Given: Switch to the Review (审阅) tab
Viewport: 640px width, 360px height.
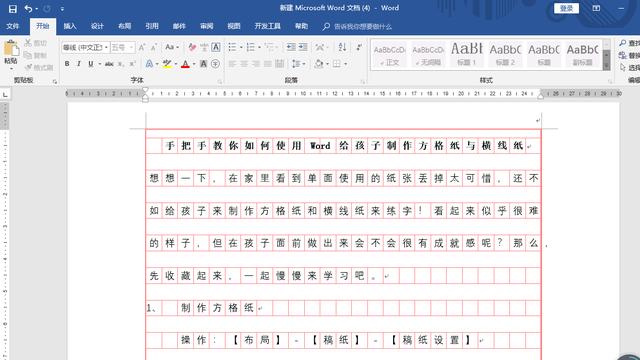Looking at the screenshot, I should point(207,26).
